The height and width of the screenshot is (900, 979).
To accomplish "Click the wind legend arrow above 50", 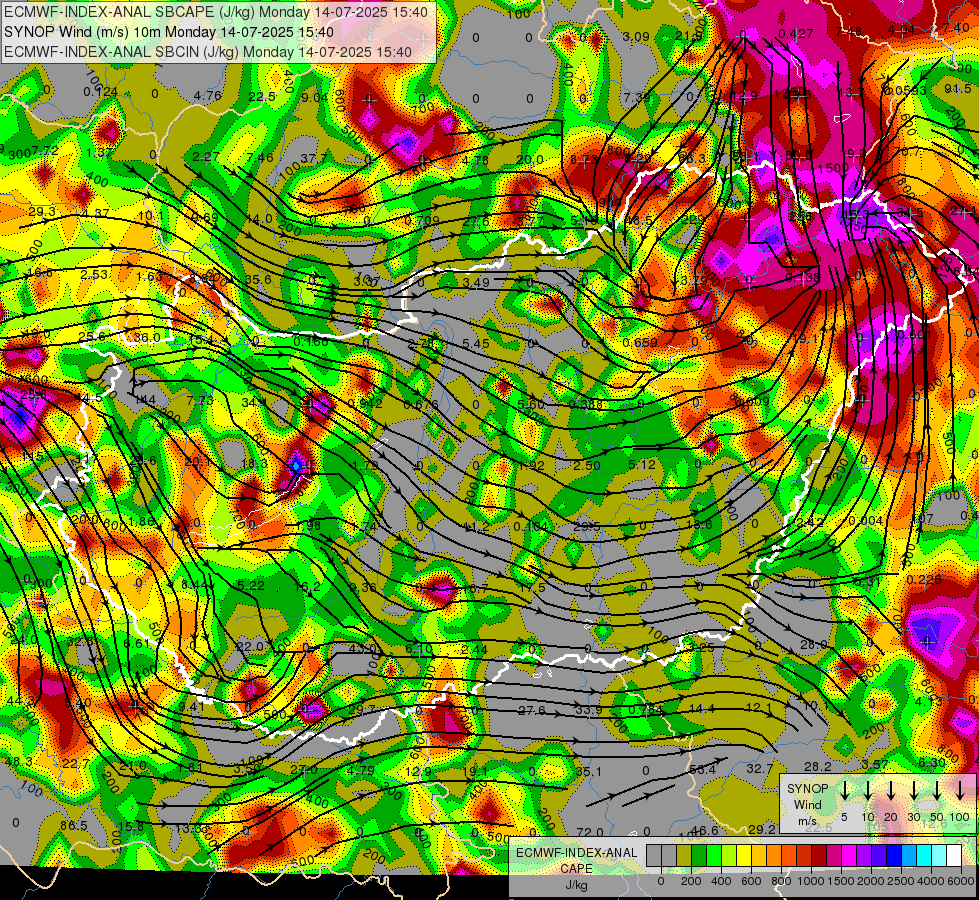I will pos(937,791).
